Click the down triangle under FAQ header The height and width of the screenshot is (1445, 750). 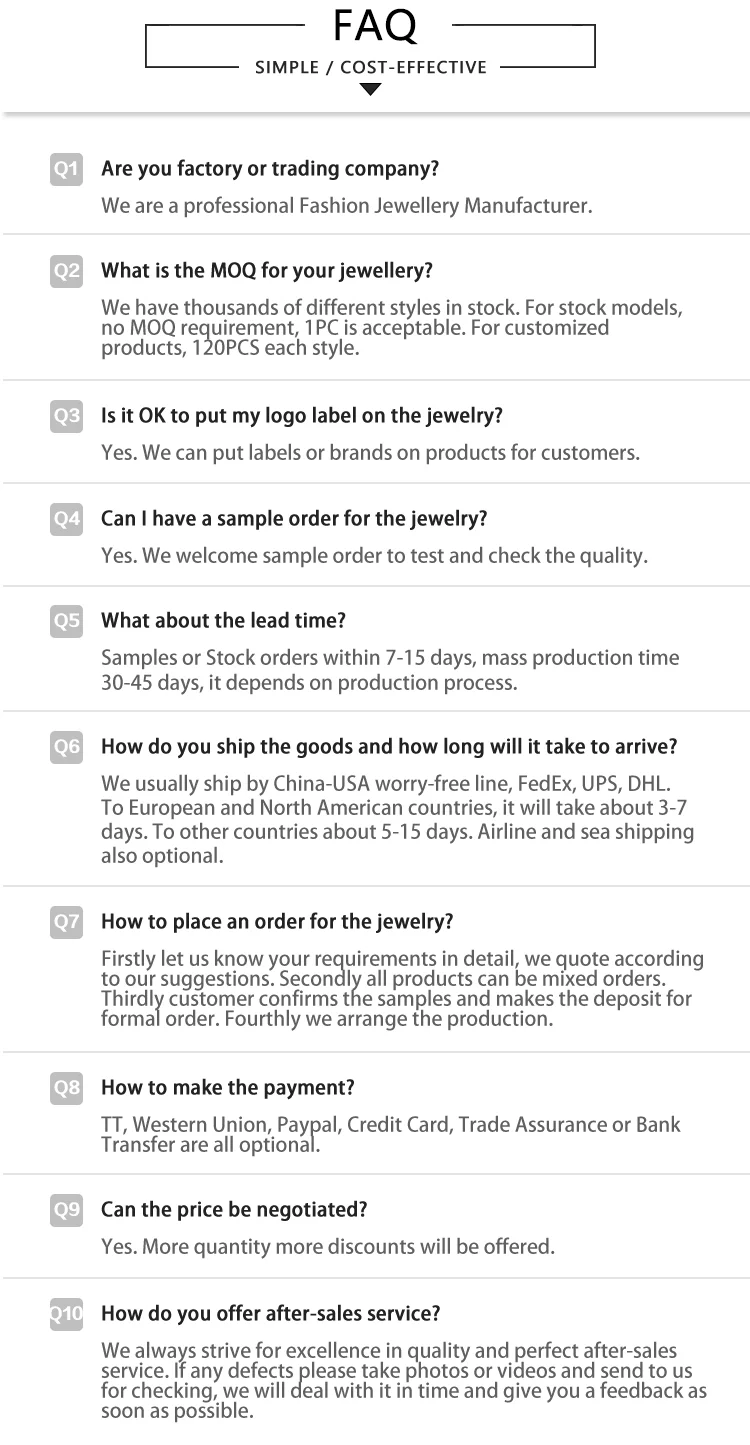coord(371,90)
